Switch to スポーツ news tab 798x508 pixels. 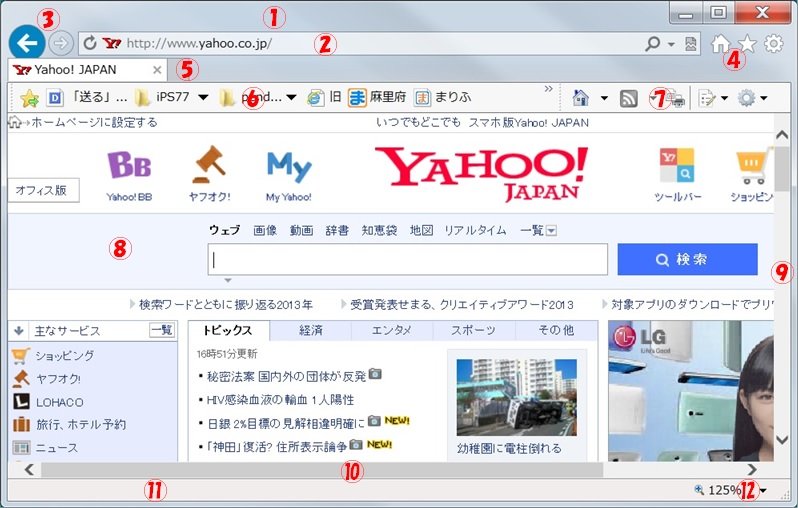[474, 330]
